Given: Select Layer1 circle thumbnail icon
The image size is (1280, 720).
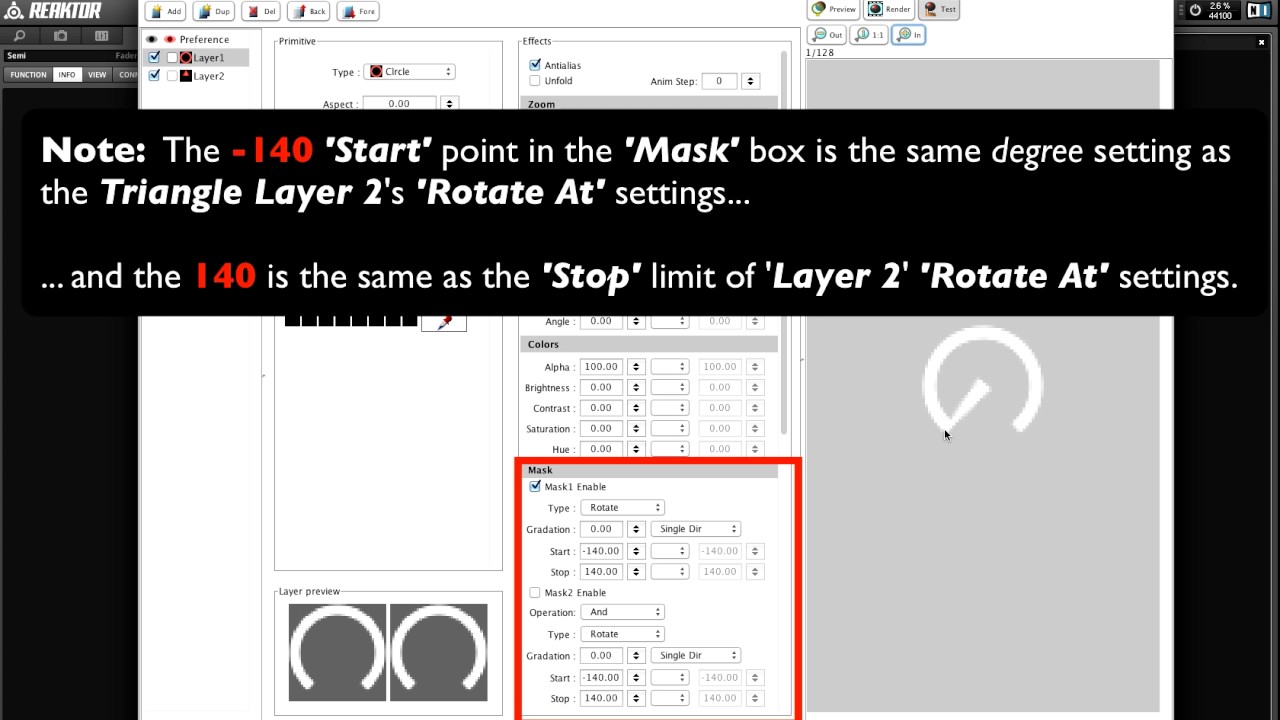Looking at the screenshot, I should click(x=186, y=58).
